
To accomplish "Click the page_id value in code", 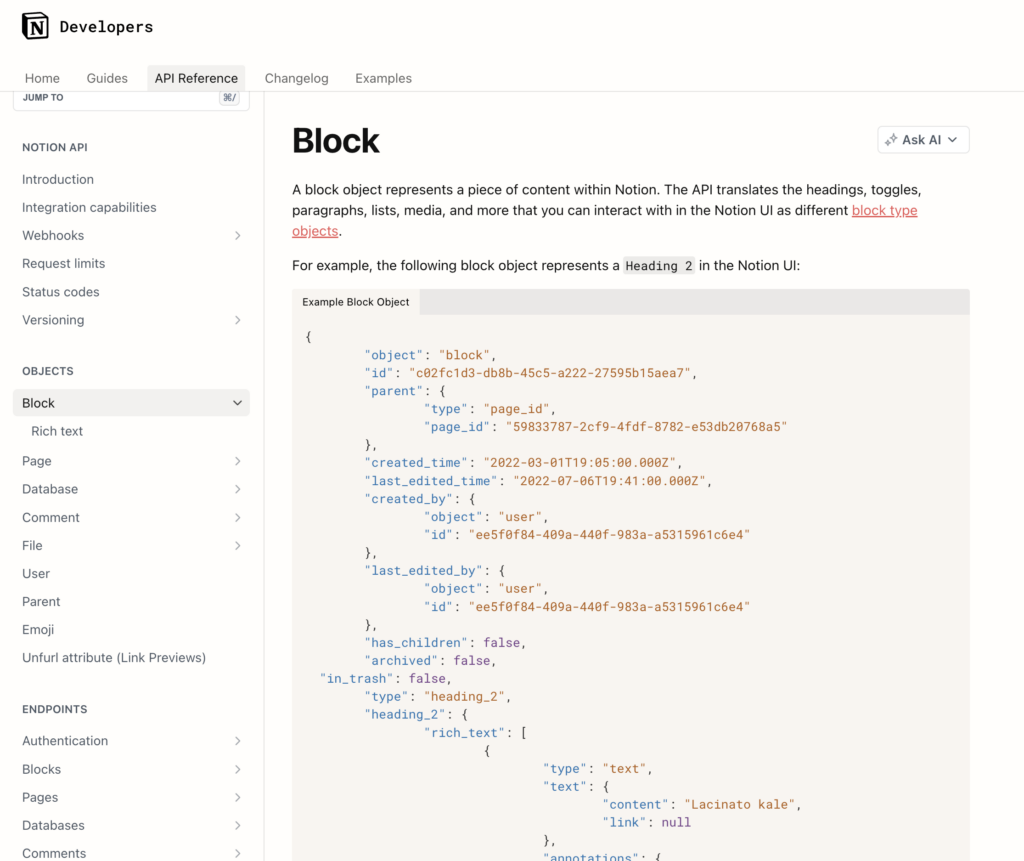I will click(646, 427).
